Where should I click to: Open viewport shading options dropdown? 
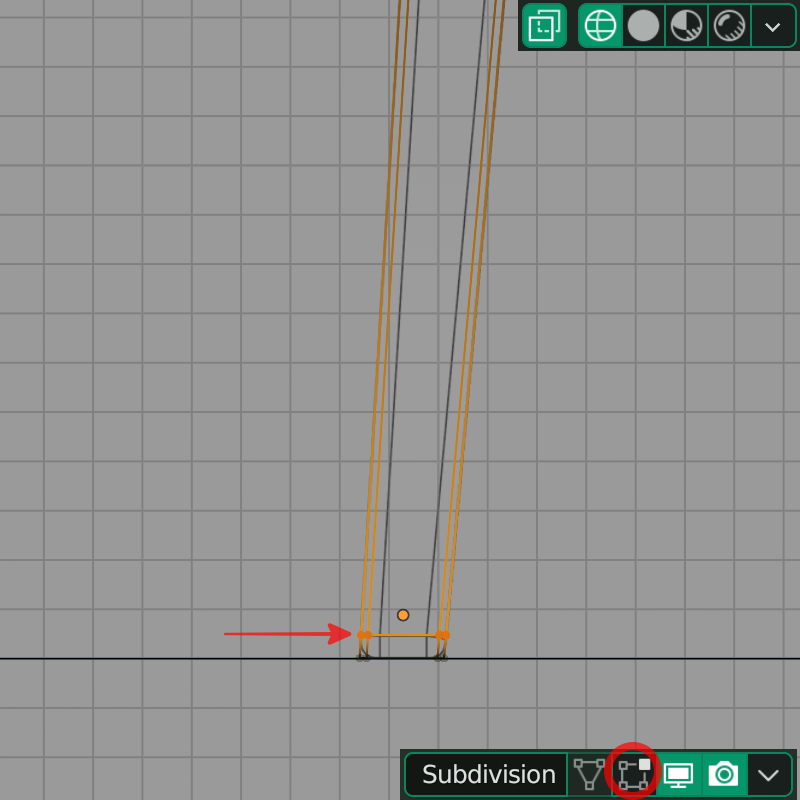(x=773, y=26)
